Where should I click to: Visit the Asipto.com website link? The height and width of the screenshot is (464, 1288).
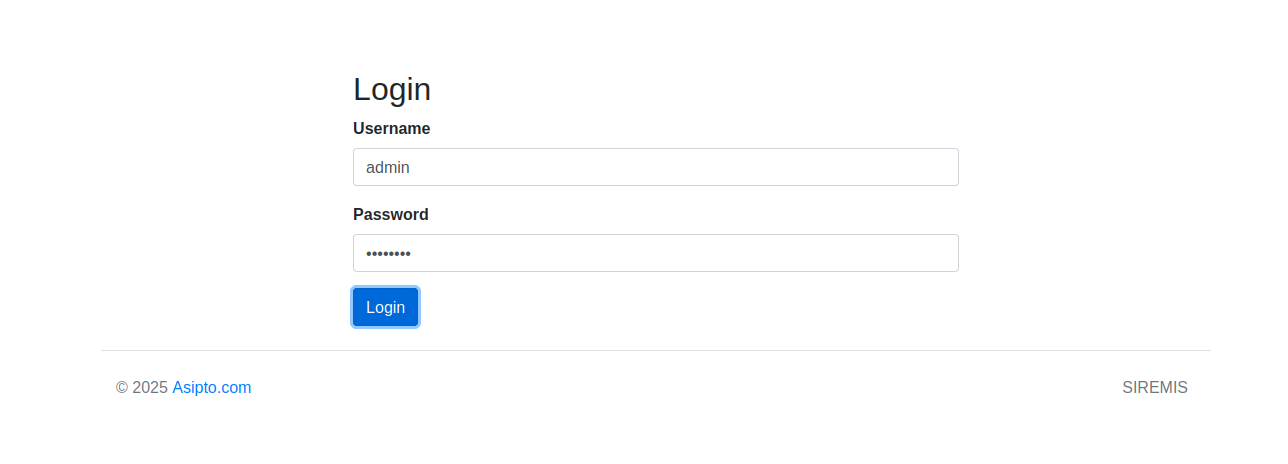pyautogui.click(x=212, y=387)
